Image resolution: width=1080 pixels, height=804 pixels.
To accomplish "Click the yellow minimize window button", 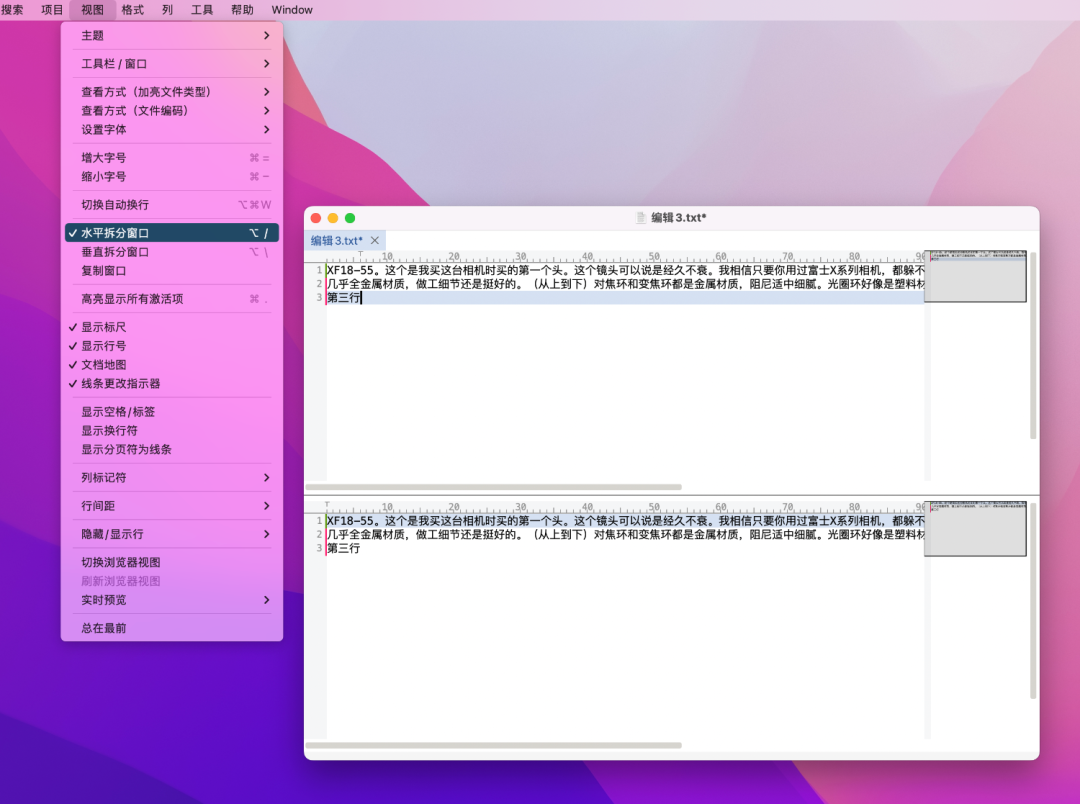I will click(333, 218).
